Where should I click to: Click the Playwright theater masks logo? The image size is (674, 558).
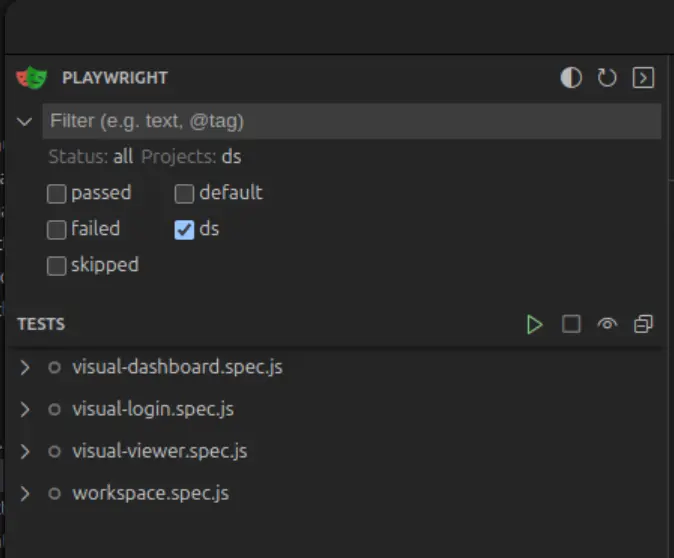pyautogui.click(x=32, y=78)
